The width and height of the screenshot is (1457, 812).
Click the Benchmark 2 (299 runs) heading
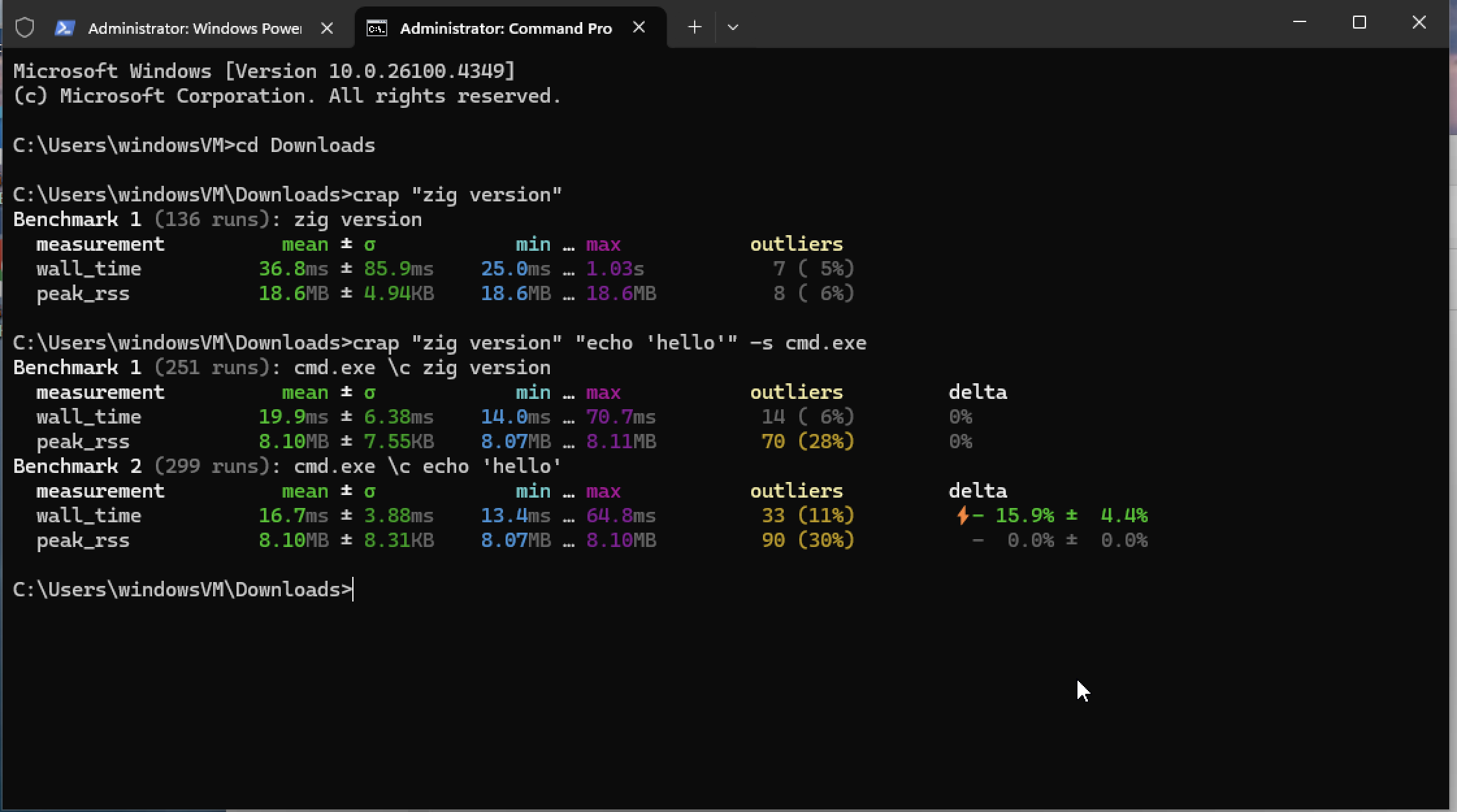click(140, 466)
